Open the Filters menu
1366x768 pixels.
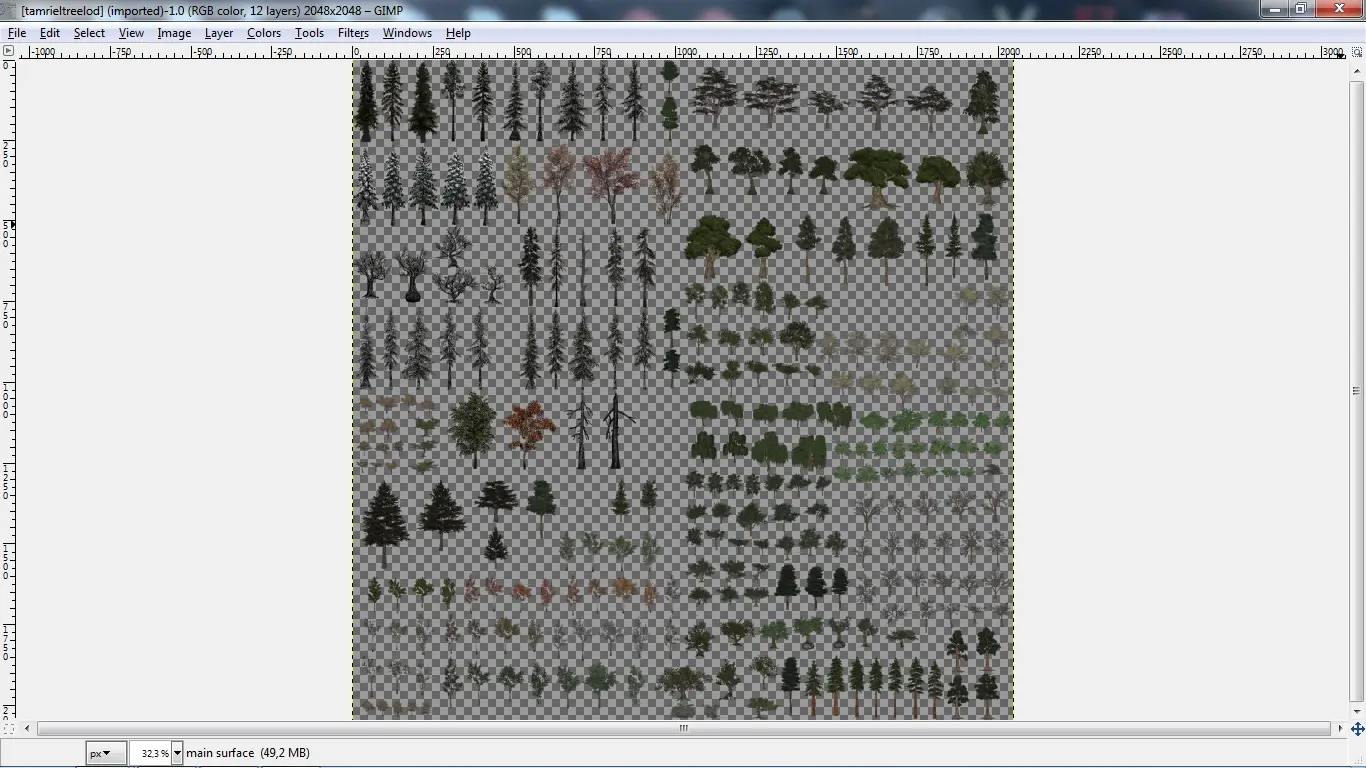tap(353, 33)
